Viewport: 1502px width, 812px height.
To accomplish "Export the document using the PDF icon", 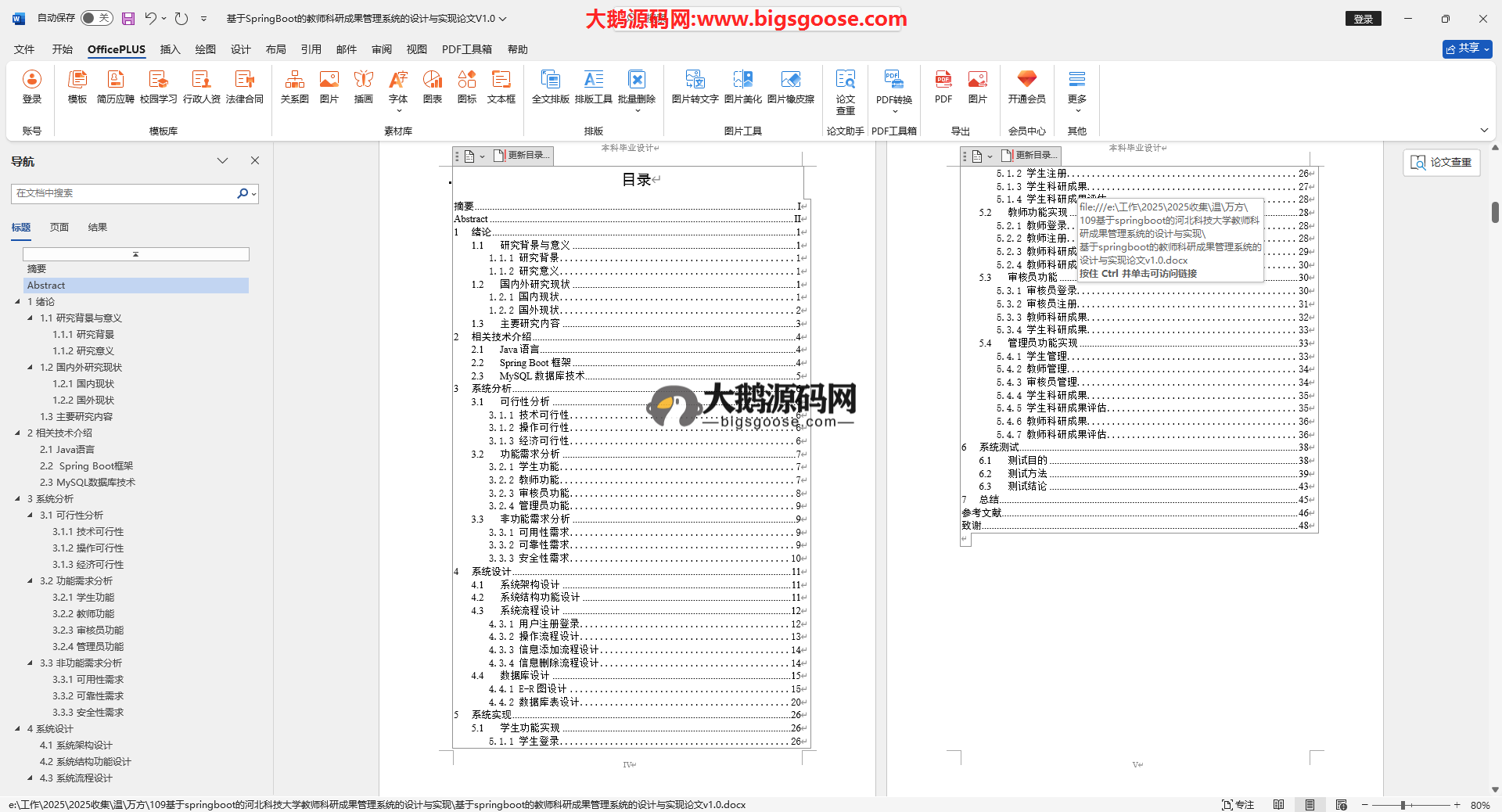I will (943, 86).
